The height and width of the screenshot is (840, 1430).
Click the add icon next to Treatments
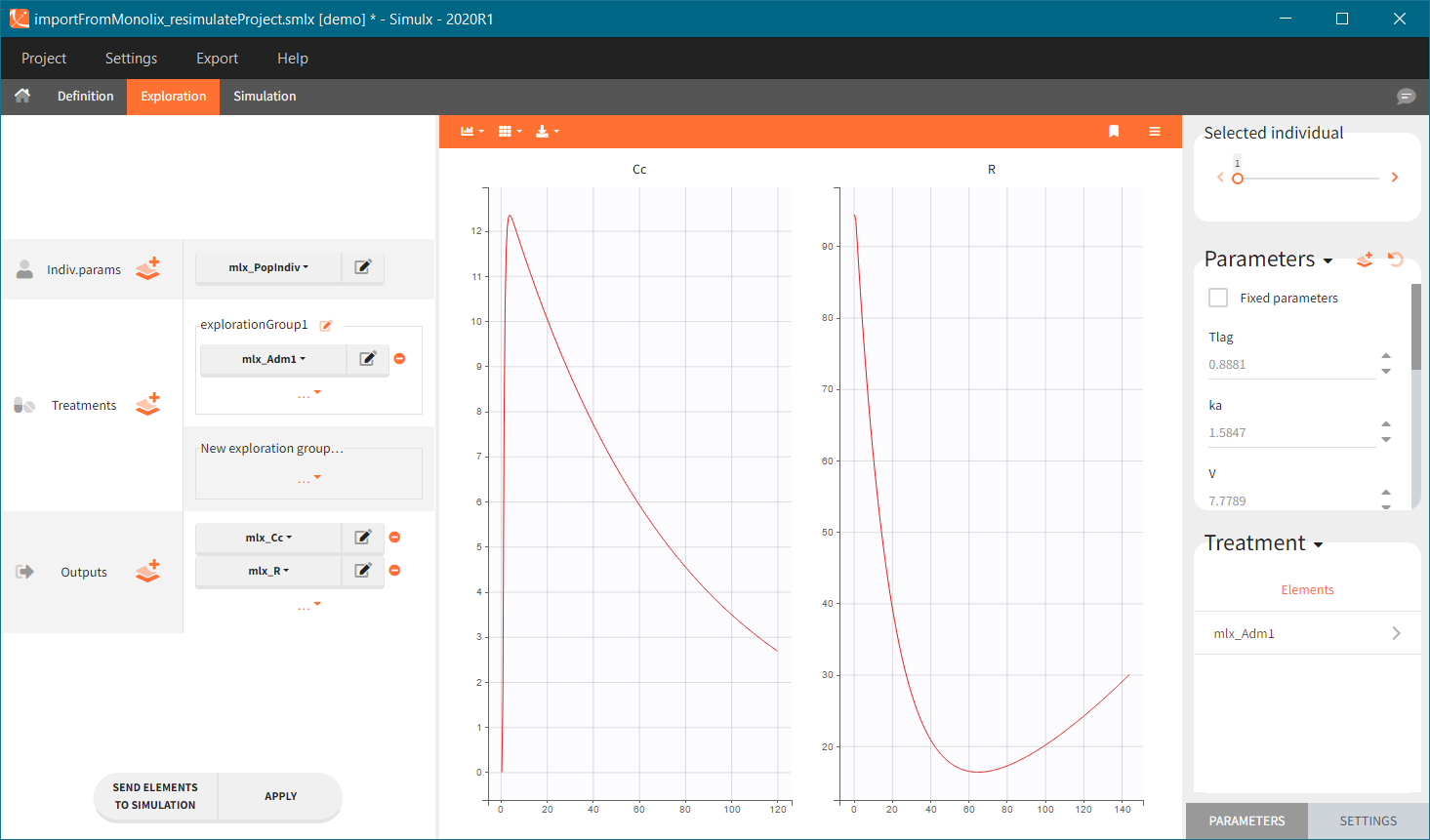click(x=147, y=404)
